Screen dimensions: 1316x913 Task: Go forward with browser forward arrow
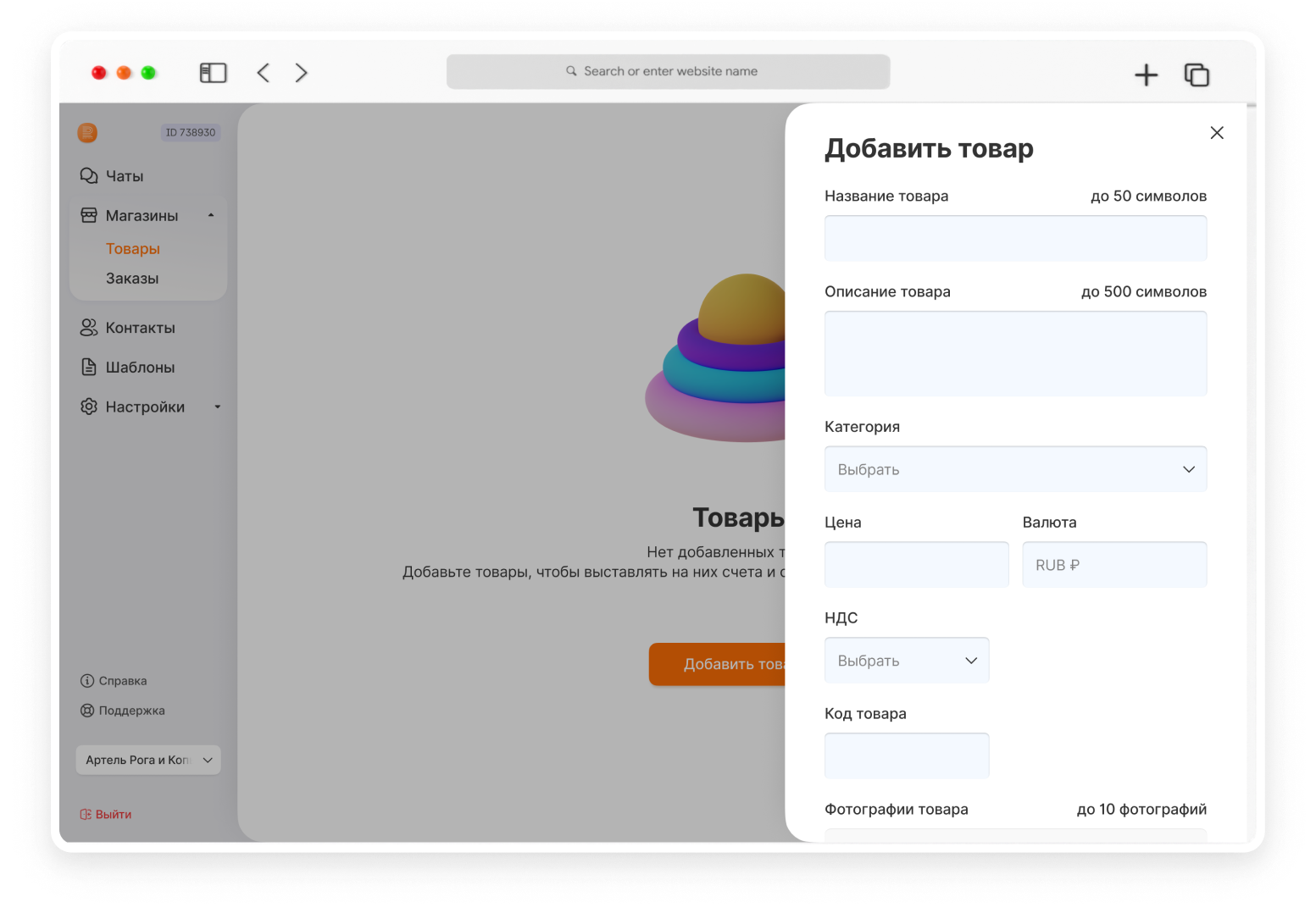pyautogui.click(x=301, y=73)
